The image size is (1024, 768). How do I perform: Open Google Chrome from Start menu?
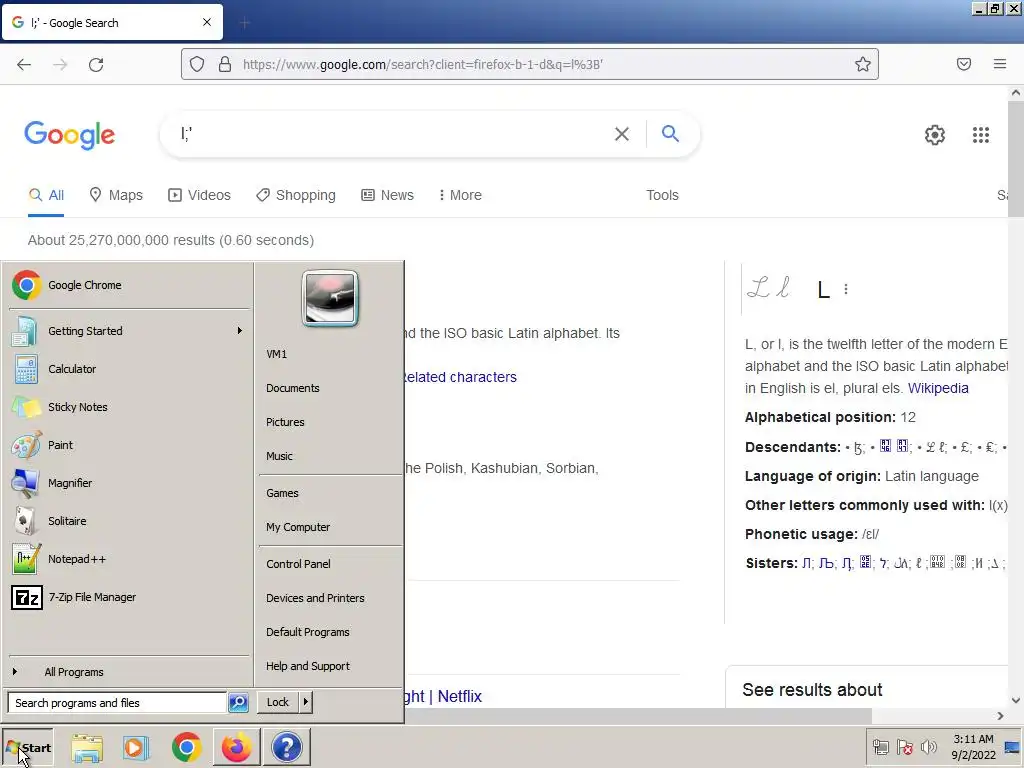click(x=129, y=285)
